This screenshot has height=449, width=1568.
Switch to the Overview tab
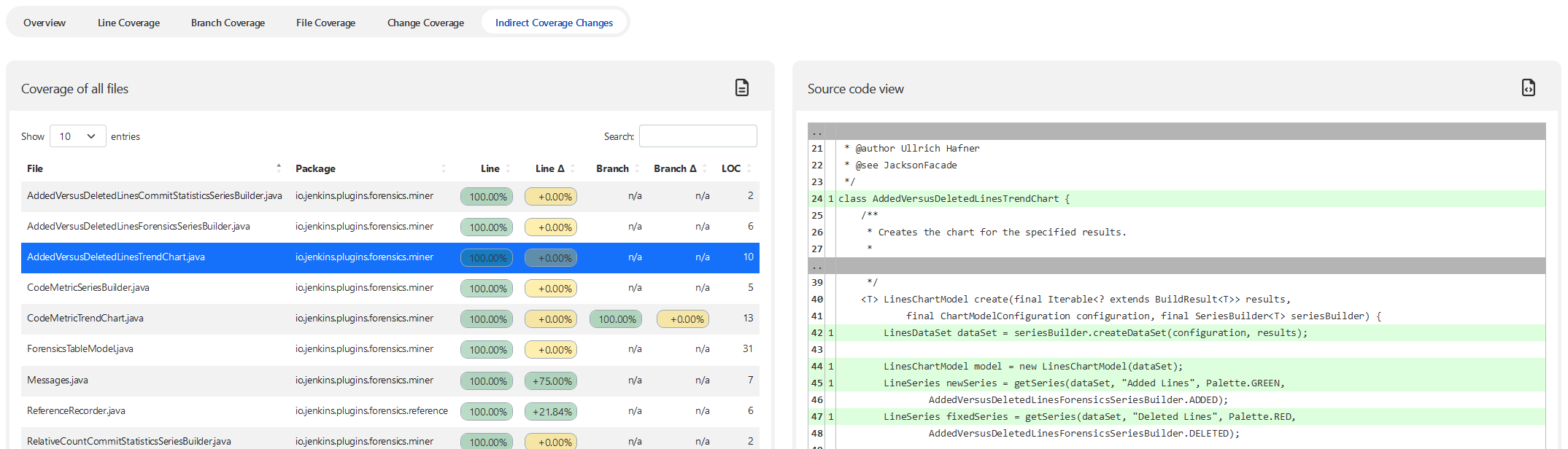tap(45, 23)
